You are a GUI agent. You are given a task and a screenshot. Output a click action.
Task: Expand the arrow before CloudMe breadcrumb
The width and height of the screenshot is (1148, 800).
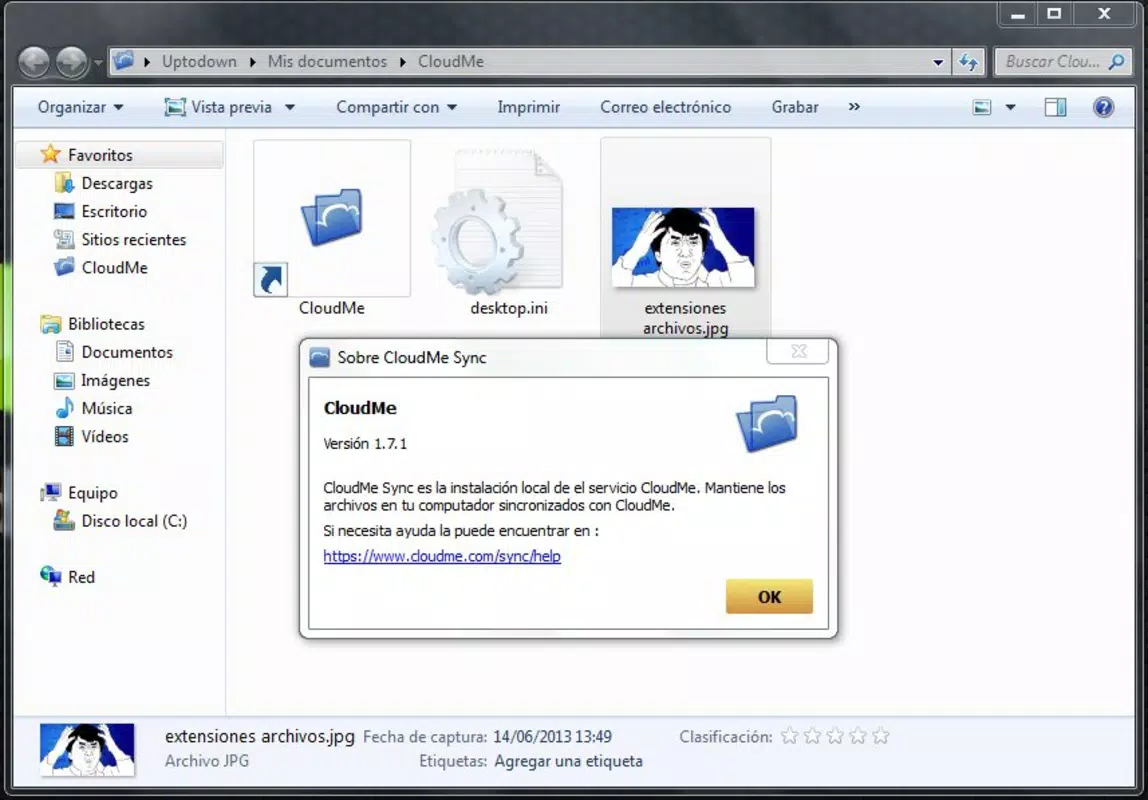tap(403, 62)
